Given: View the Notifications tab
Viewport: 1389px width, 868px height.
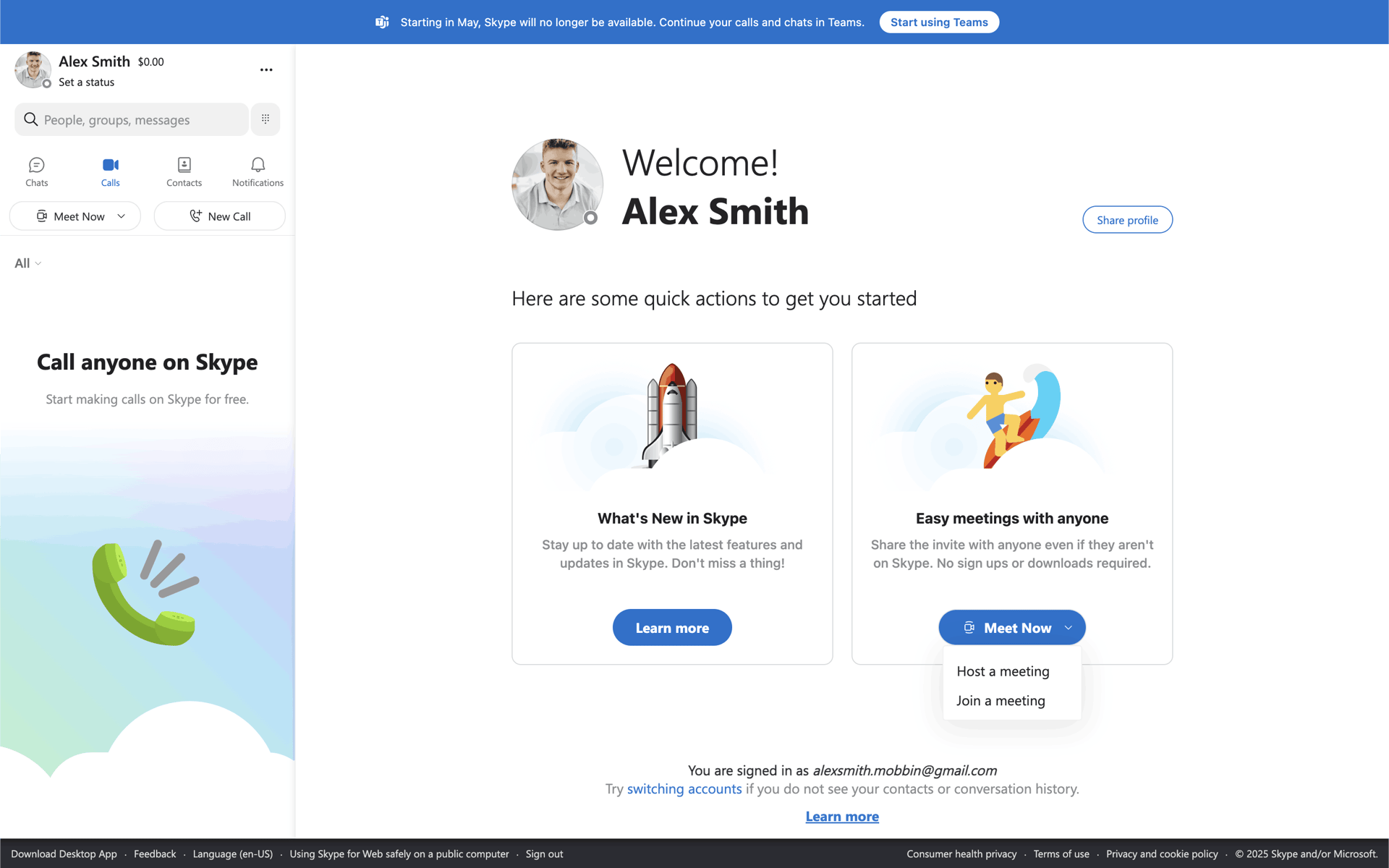Looking at the screenshot, I should [258, 172].
